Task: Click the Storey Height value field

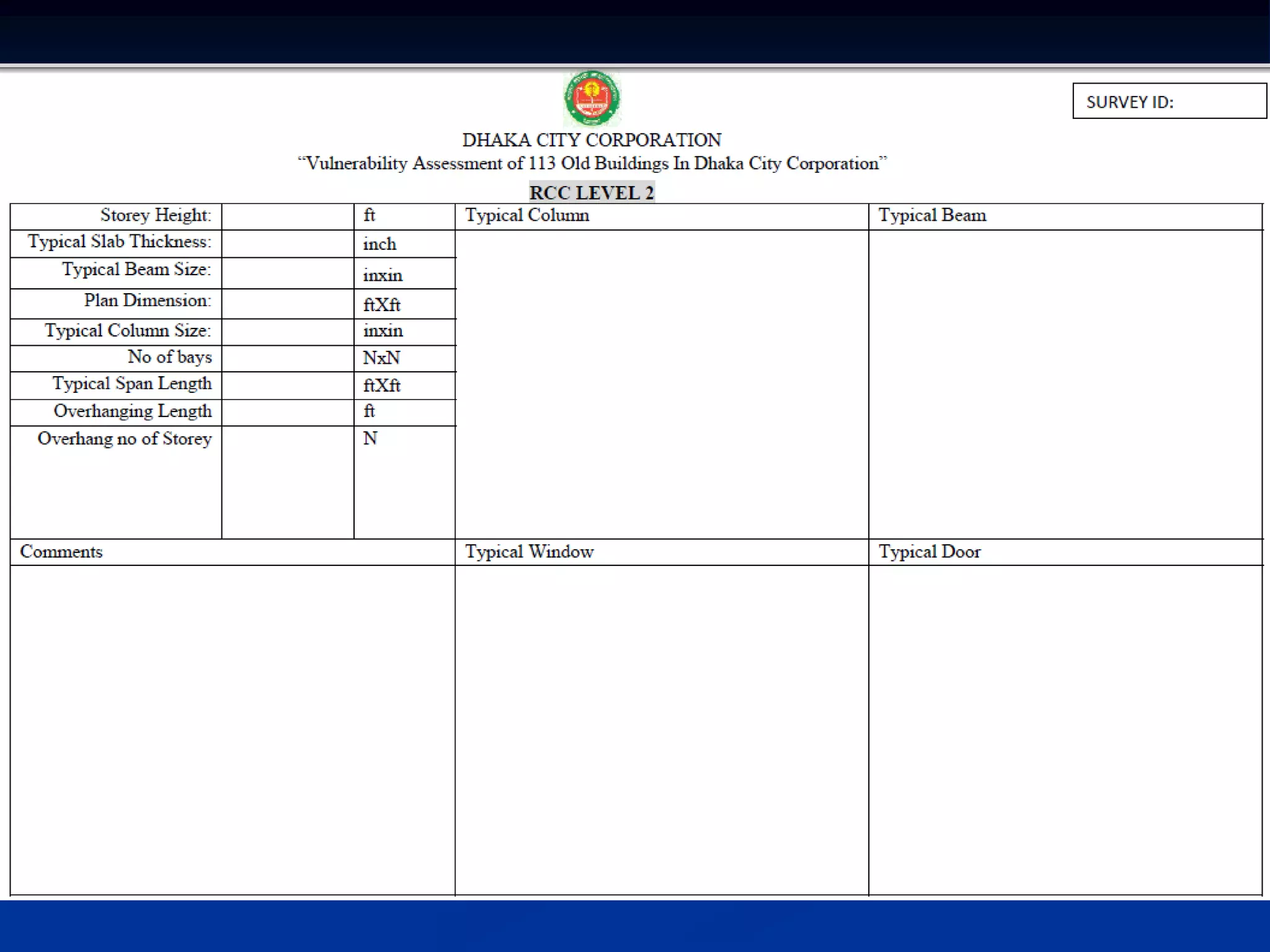Action: pos(287,216)
